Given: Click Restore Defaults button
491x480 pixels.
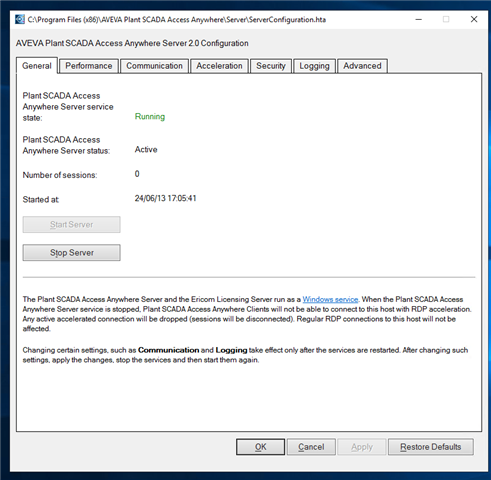Looking at the screenshot, I should pyautogui.click(x=431, y=447).
